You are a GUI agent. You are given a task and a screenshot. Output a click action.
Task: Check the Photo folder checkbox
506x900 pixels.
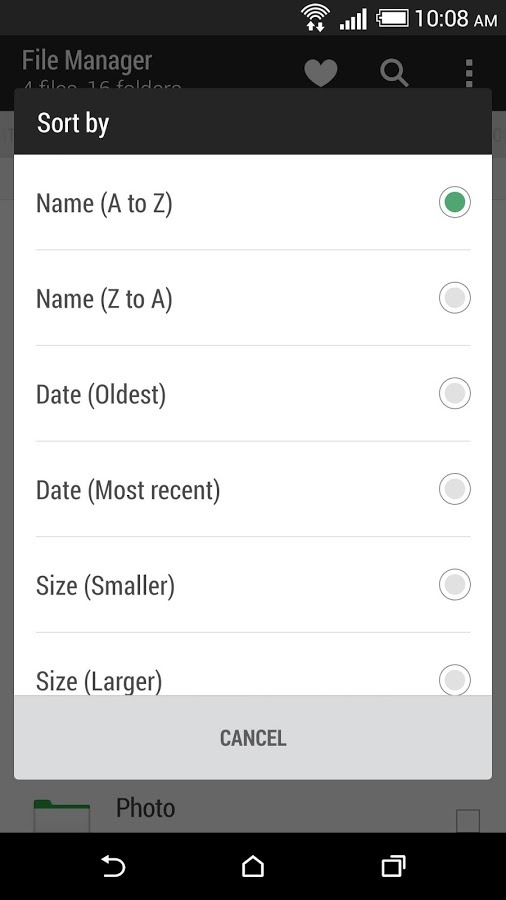coord(468,821)
